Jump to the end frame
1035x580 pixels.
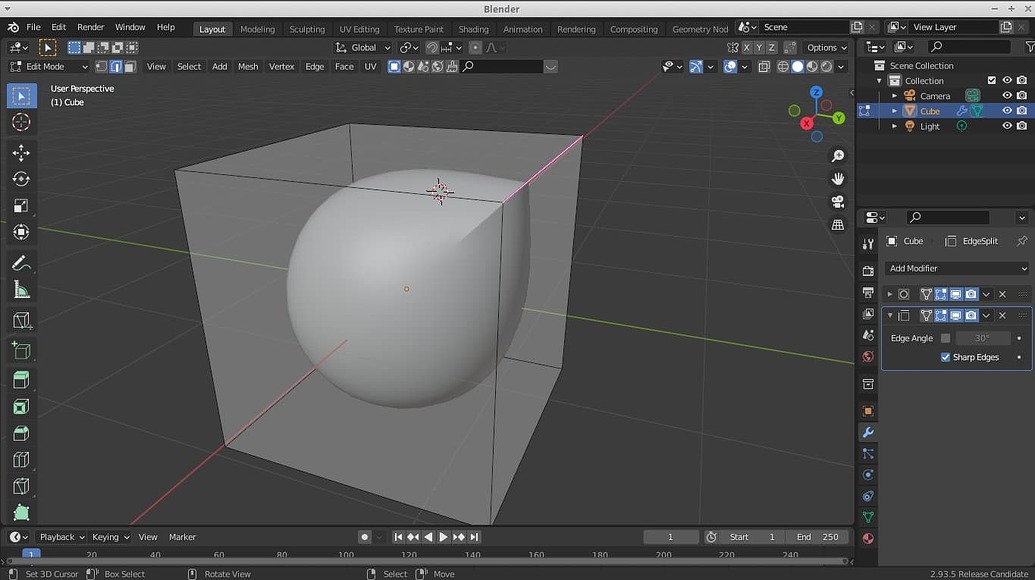474,537
